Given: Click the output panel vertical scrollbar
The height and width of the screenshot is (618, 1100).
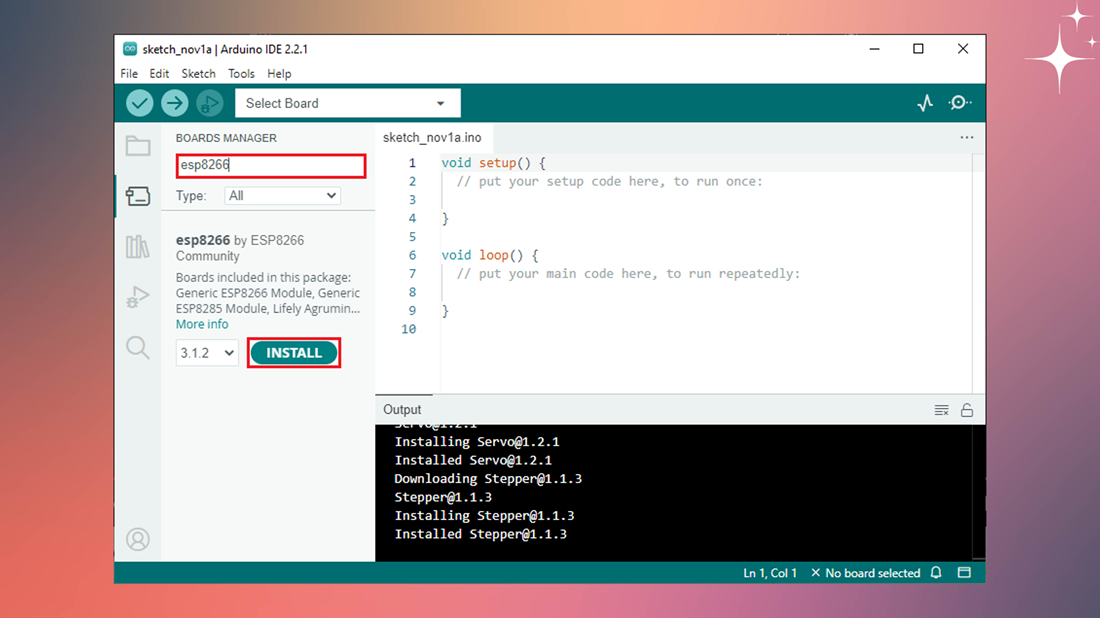Looking at the screenshot, I should click(x=979, y=491).
